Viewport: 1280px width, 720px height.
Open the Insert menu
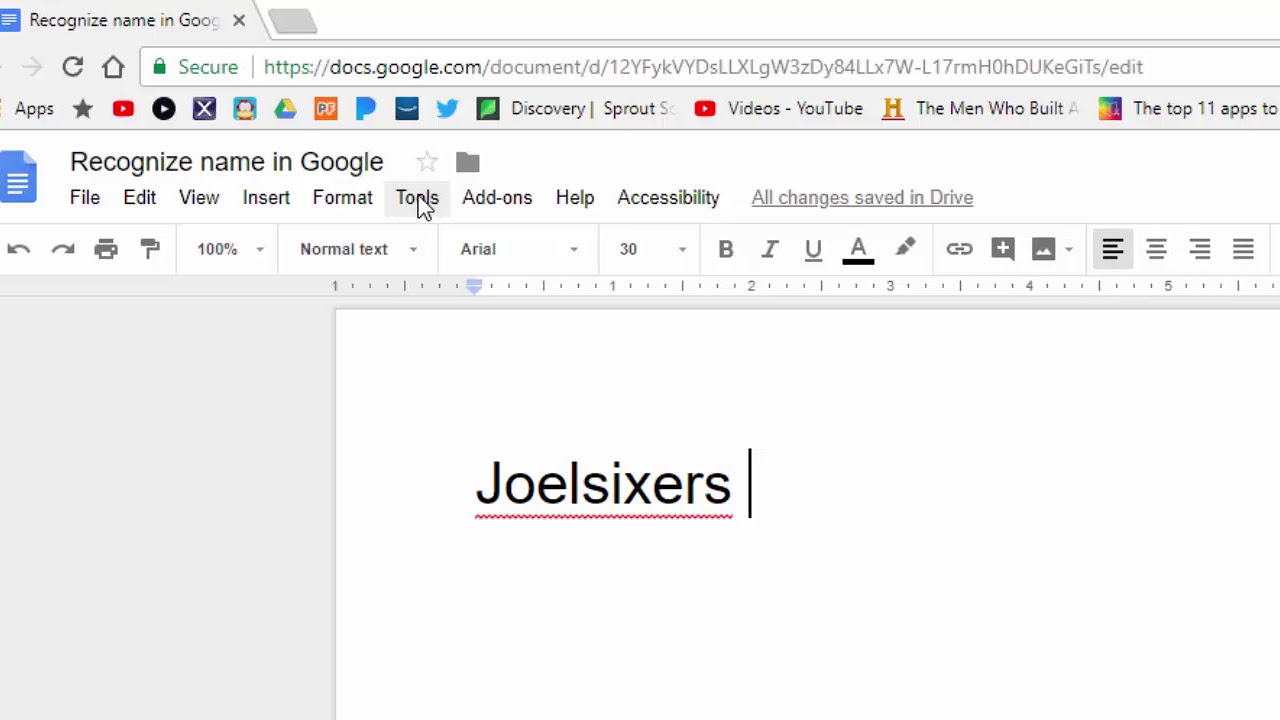266,198
